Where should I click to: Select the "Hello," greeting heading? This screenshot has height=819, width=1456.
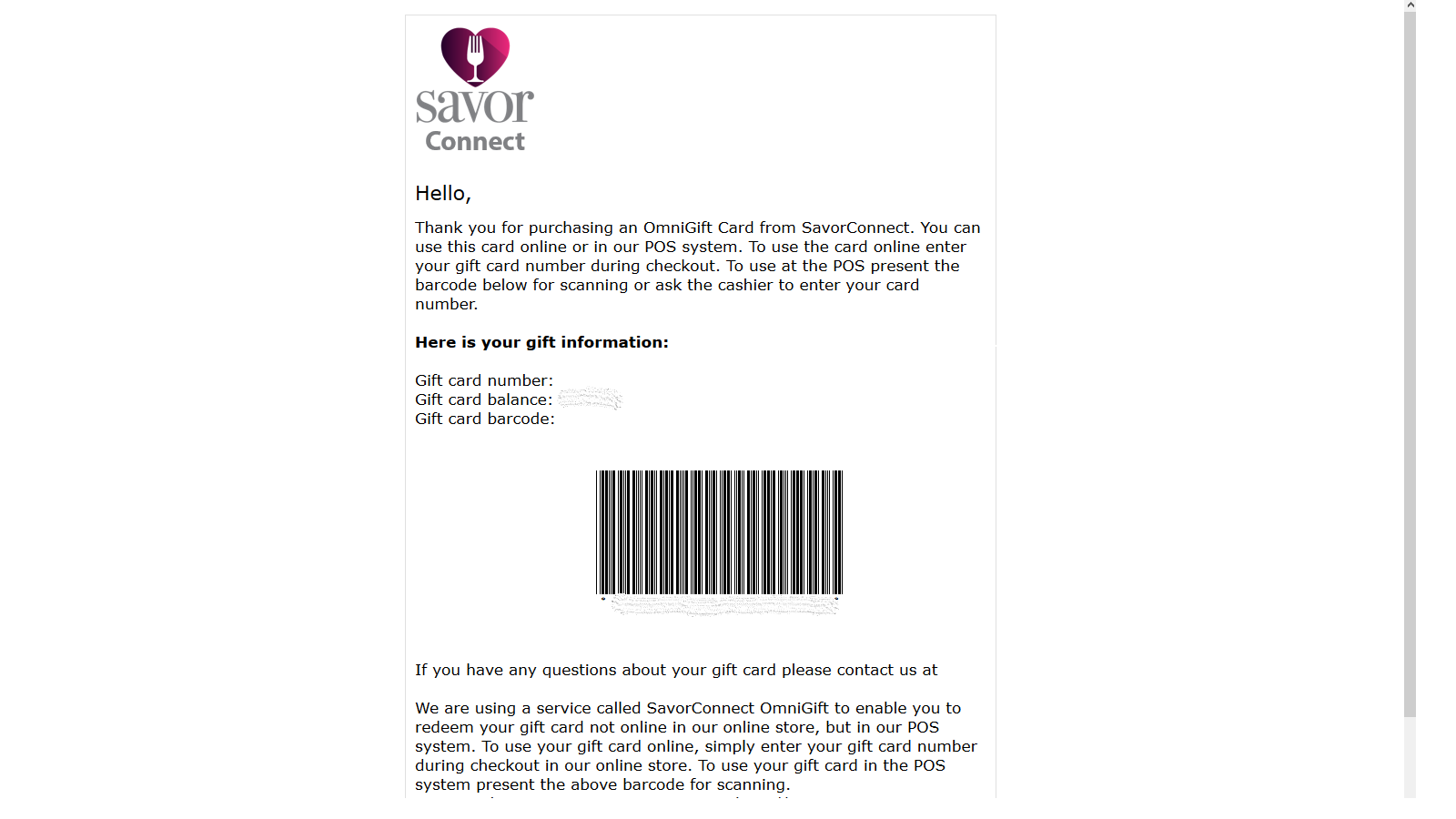tap(443, 193)
